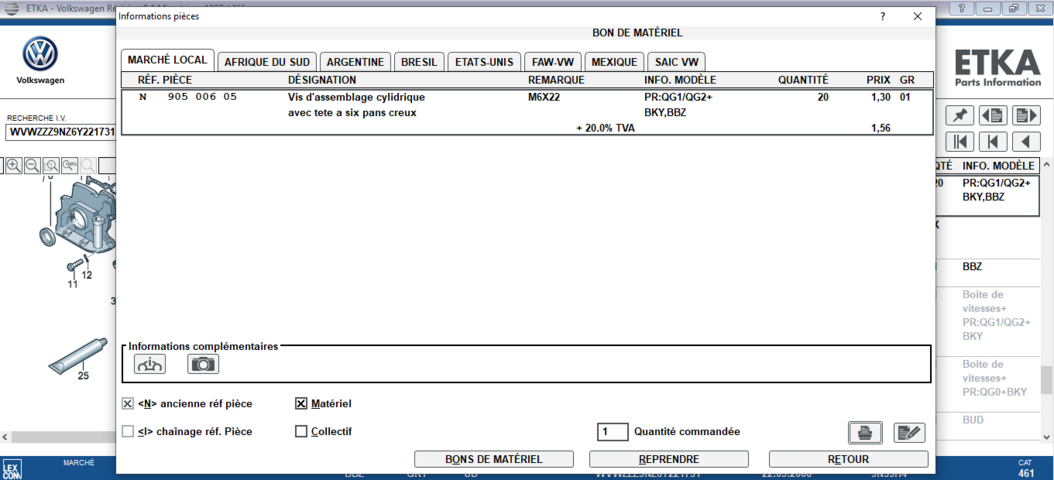This screenshot has width=1054, height=480.
Task: Click BONS DE MATÉRIEL button
Action: (494, 459)
